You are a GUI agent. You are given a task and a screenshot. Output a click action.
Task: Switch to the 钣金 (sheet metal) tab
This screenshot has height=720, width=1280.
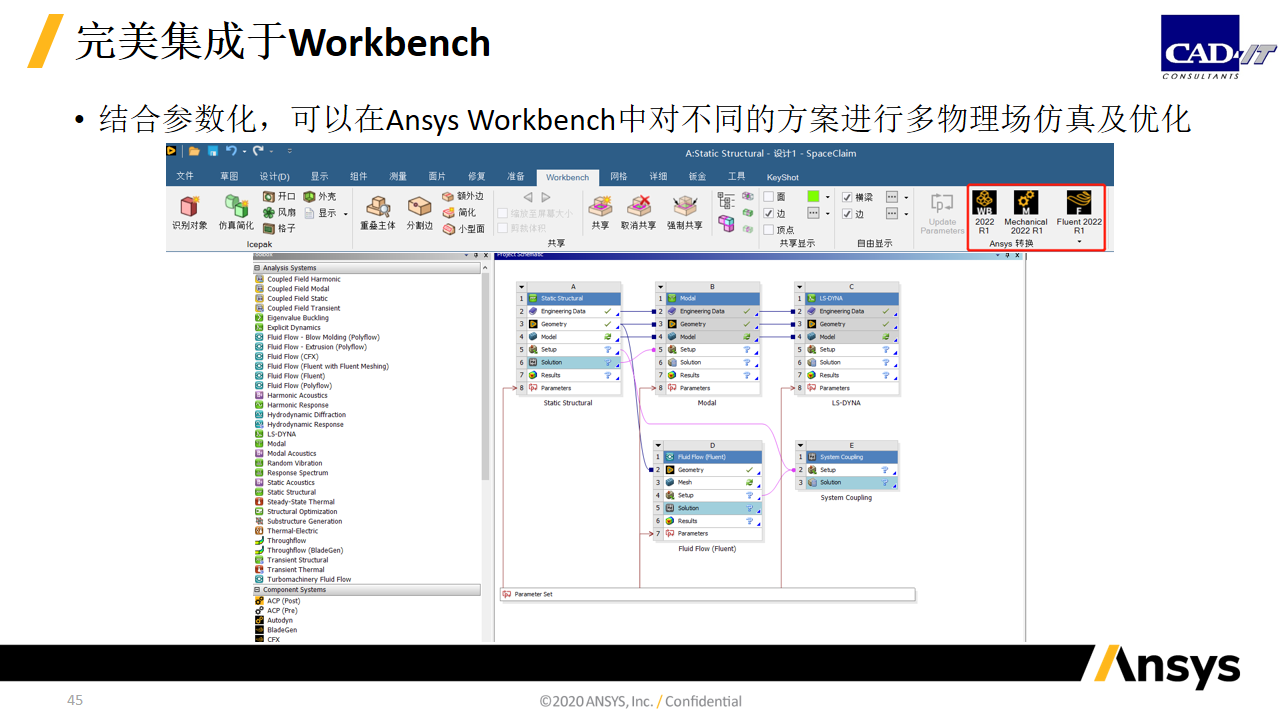697,177
